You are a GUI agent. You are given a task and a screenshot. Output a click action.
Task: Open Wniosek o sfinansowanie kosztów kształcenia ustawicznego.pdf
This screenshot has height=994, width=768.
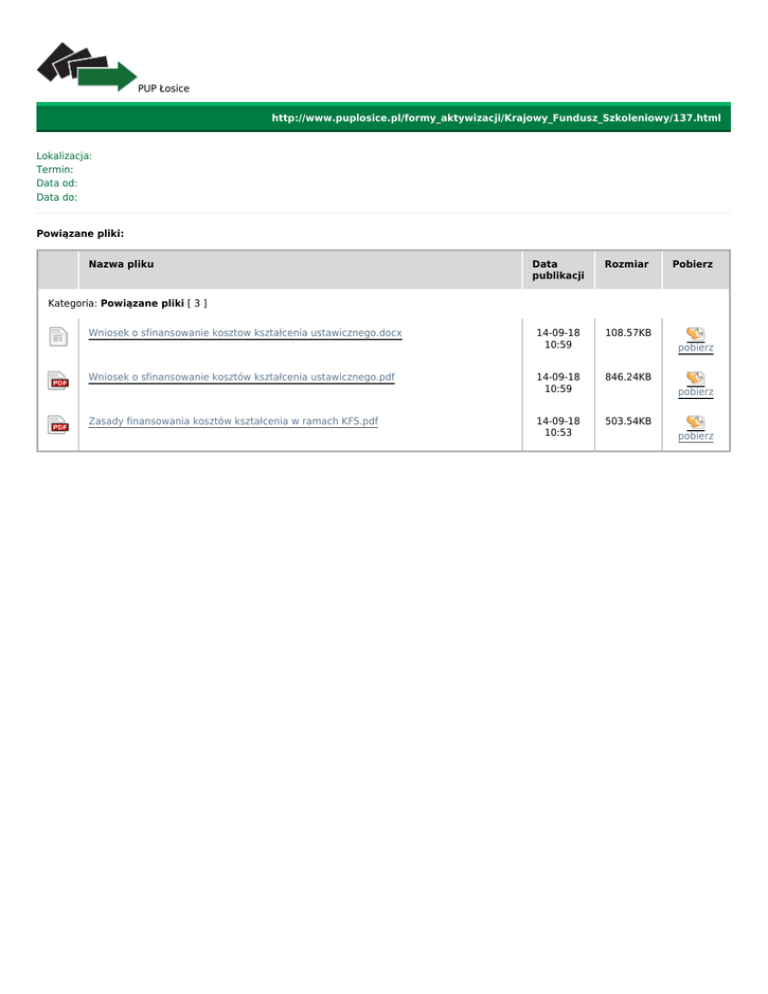[x=241, y=377]
